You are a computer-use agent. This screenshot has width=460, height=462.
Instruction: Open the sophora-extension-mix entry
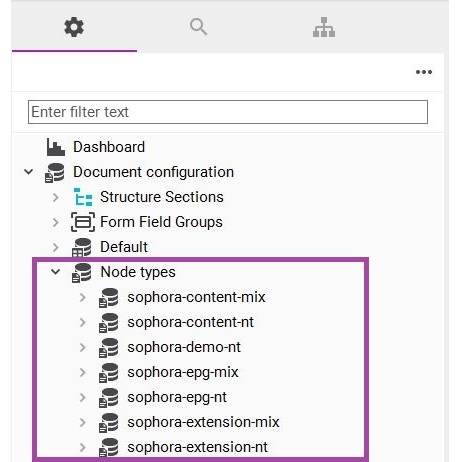tap(203, 422)
